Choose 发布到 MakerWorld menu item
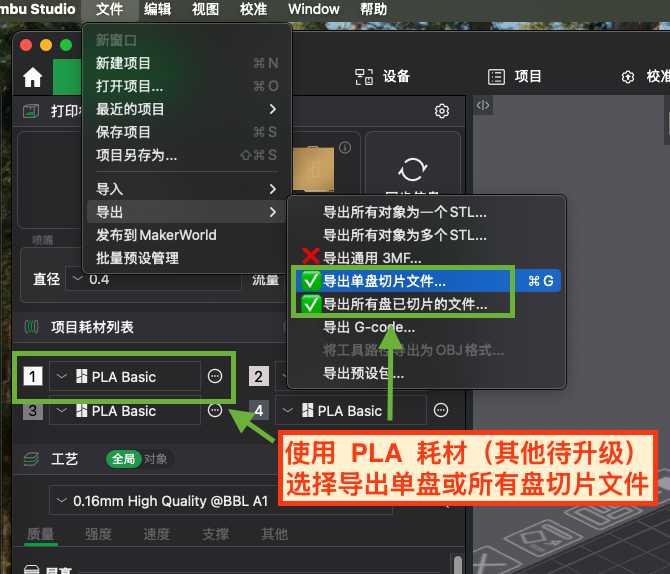This screenshot has height=574, width=670. (186, 235)
